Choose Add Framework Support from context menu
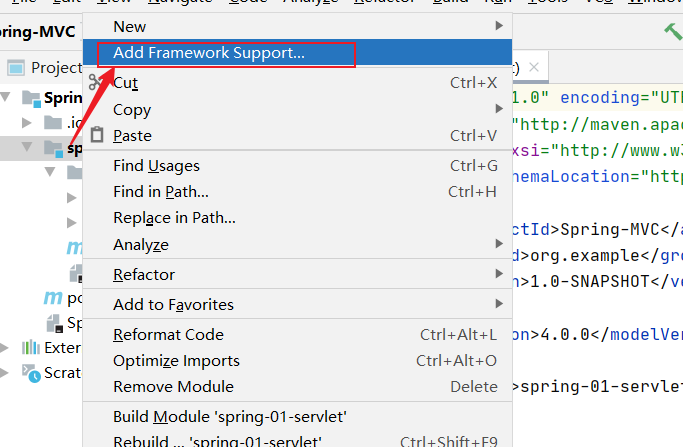 click(209, 53)
